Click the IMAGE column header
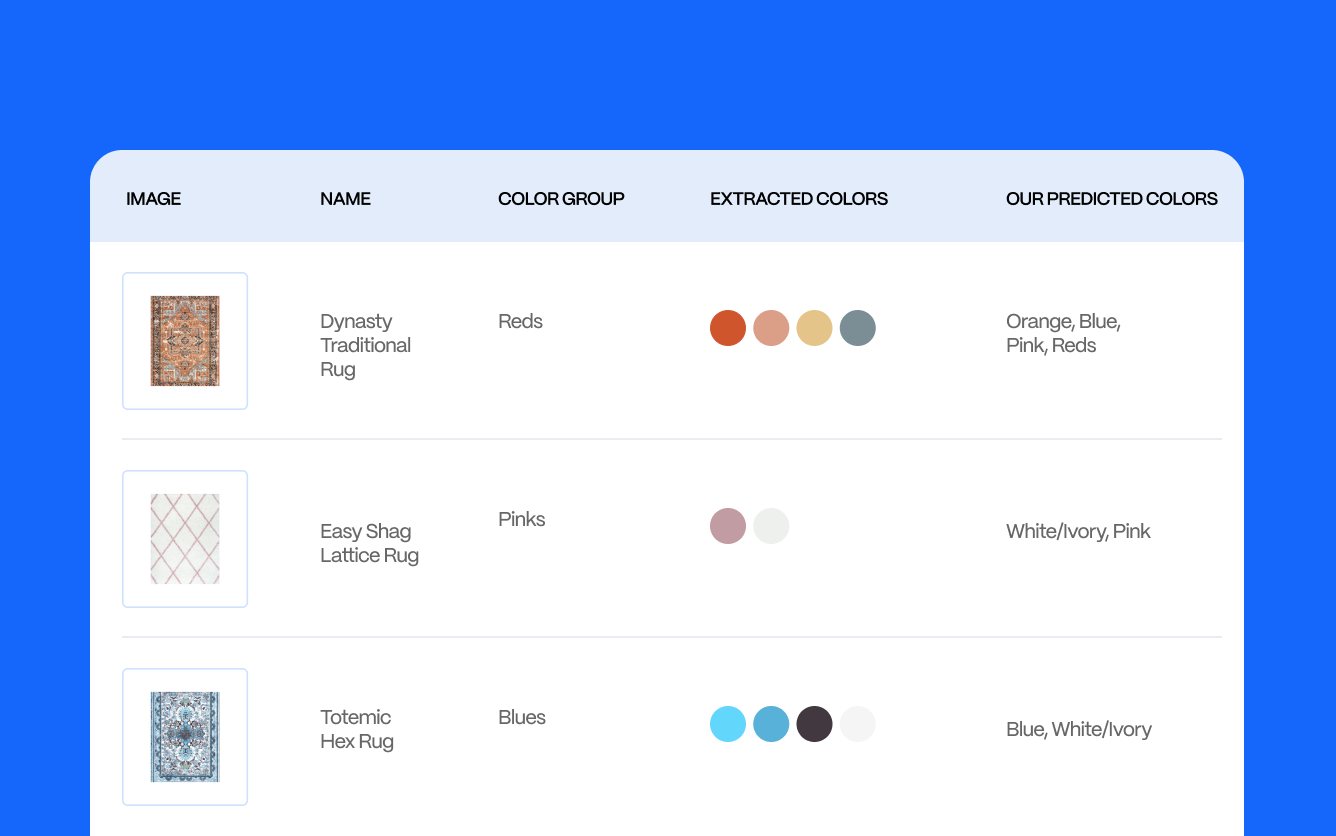The width and height of the screenshot is (1336, 836). pos(153,198)
